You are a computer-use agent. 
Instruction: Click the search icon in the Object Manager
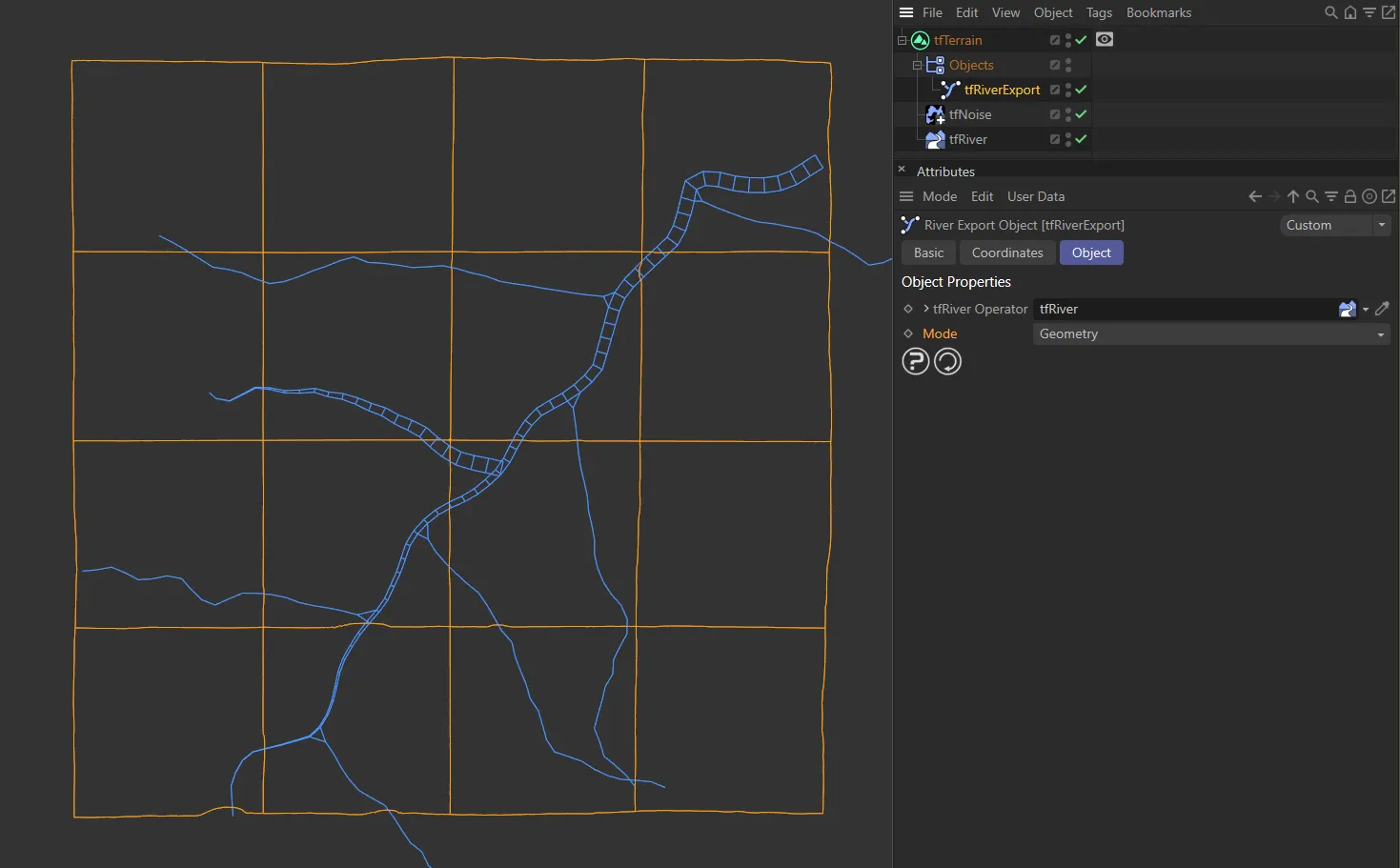point(1330,12)
